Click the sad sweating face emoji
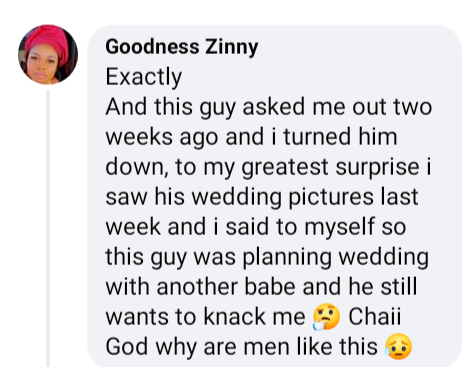Screen dimensions: 466x367 [398, 346]
